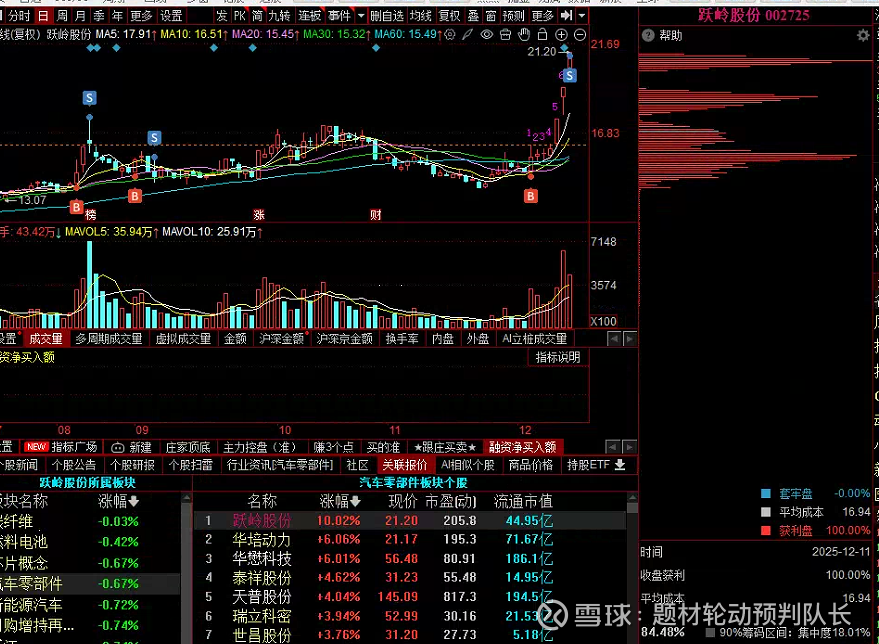Screen dimensions: 879x644
Task: Open the help question-mark icon
Action: click(648, 35)
